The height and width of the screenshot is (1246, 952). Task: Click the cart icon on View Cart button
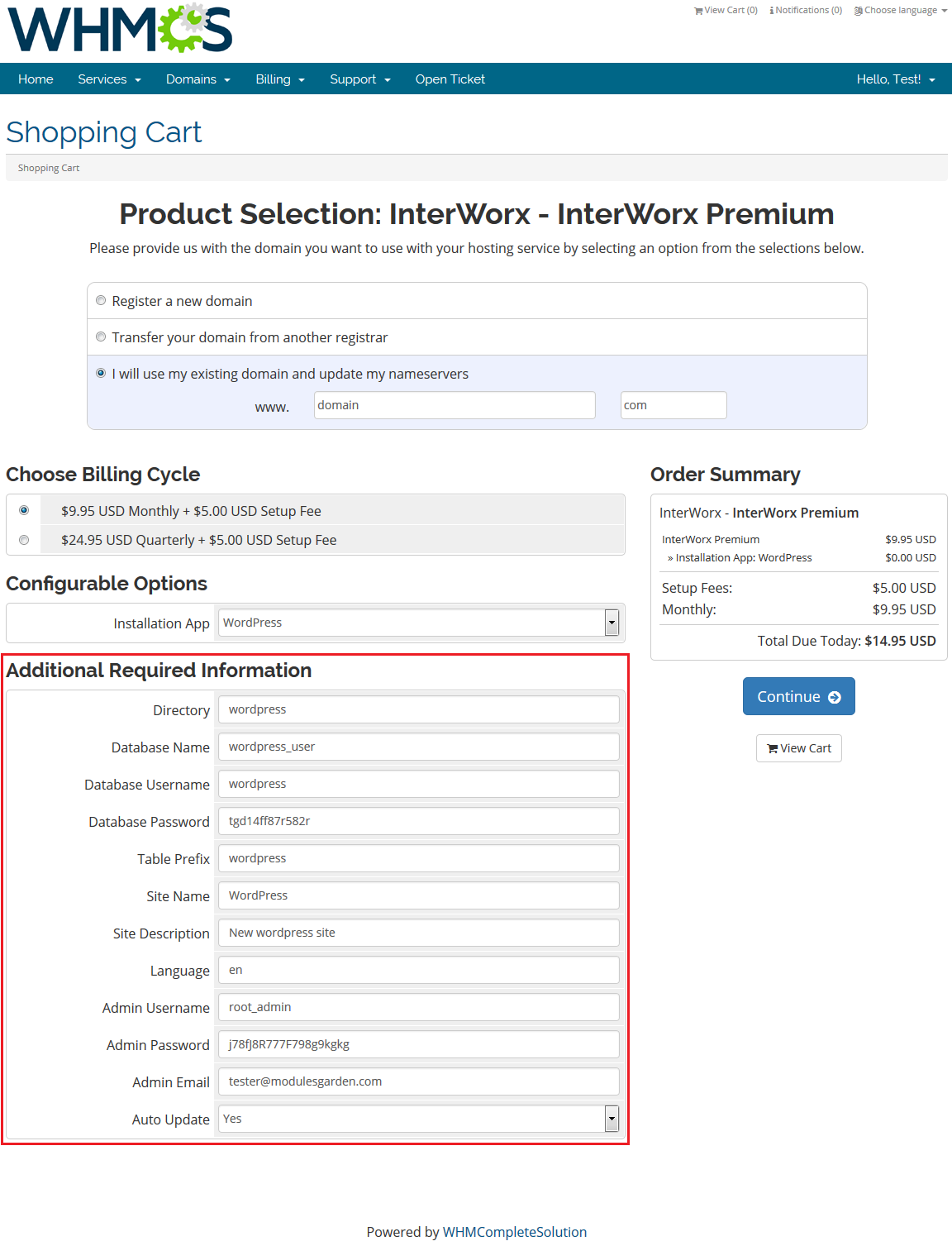tap(773, 748)
